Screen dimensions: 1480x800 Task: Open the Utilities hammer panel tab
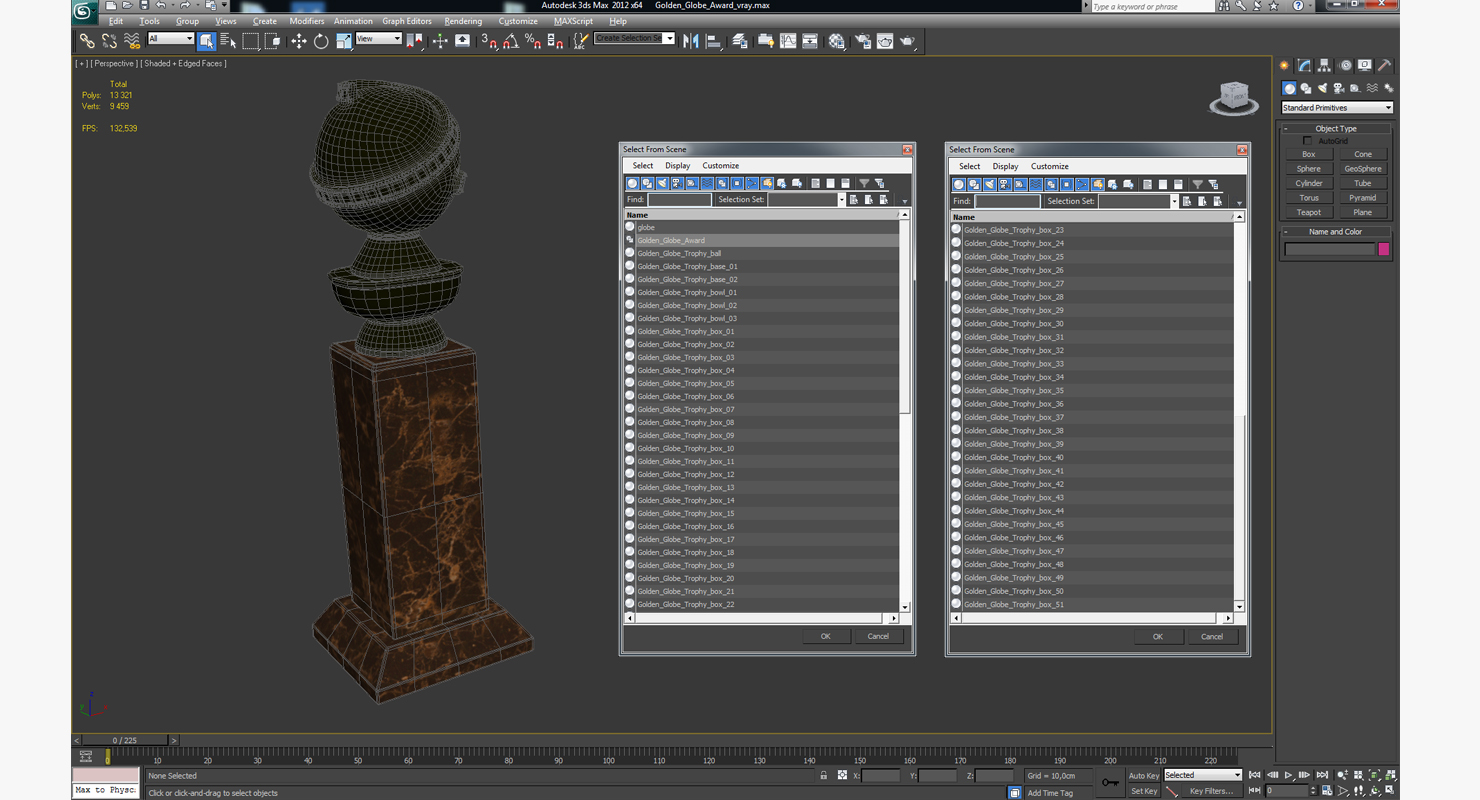pyautogui.click(x=1385, y=65)
